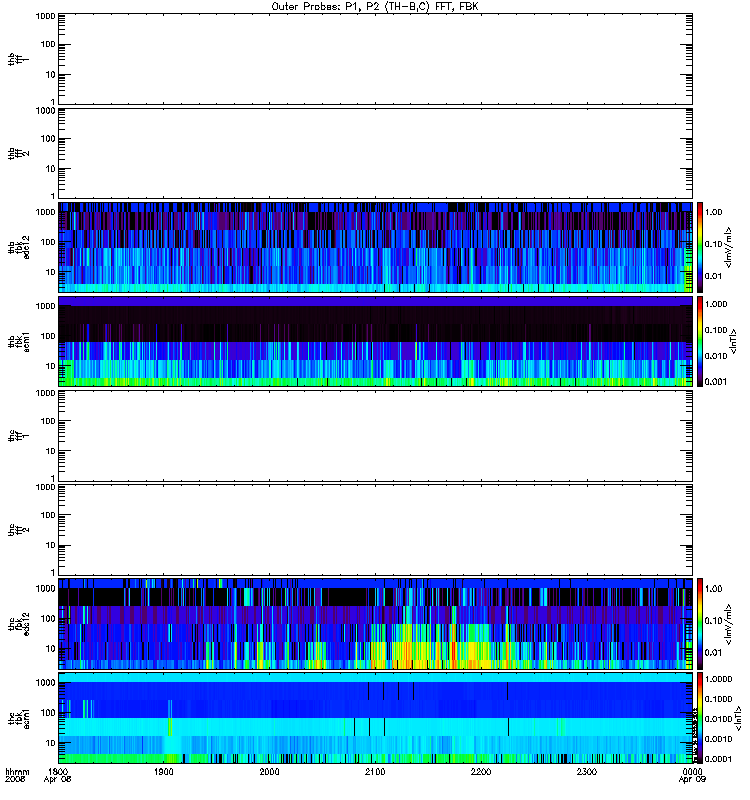Image resolution: width=750 pixels, height=800 pixels.
Task: Select the 1800 time axis label
Action: pyautogui.click(x=58, y=771)
